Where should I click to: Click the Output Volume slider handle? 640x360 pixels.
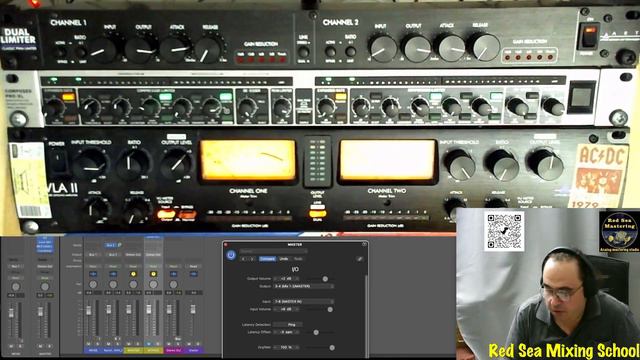tap(325, 279)
